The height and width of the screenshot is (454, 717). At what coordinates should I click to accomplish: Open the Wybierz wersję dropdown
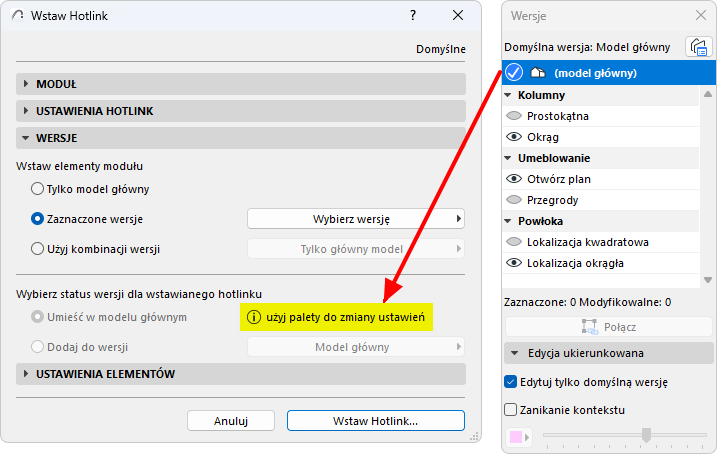click(x=356, y=218)
